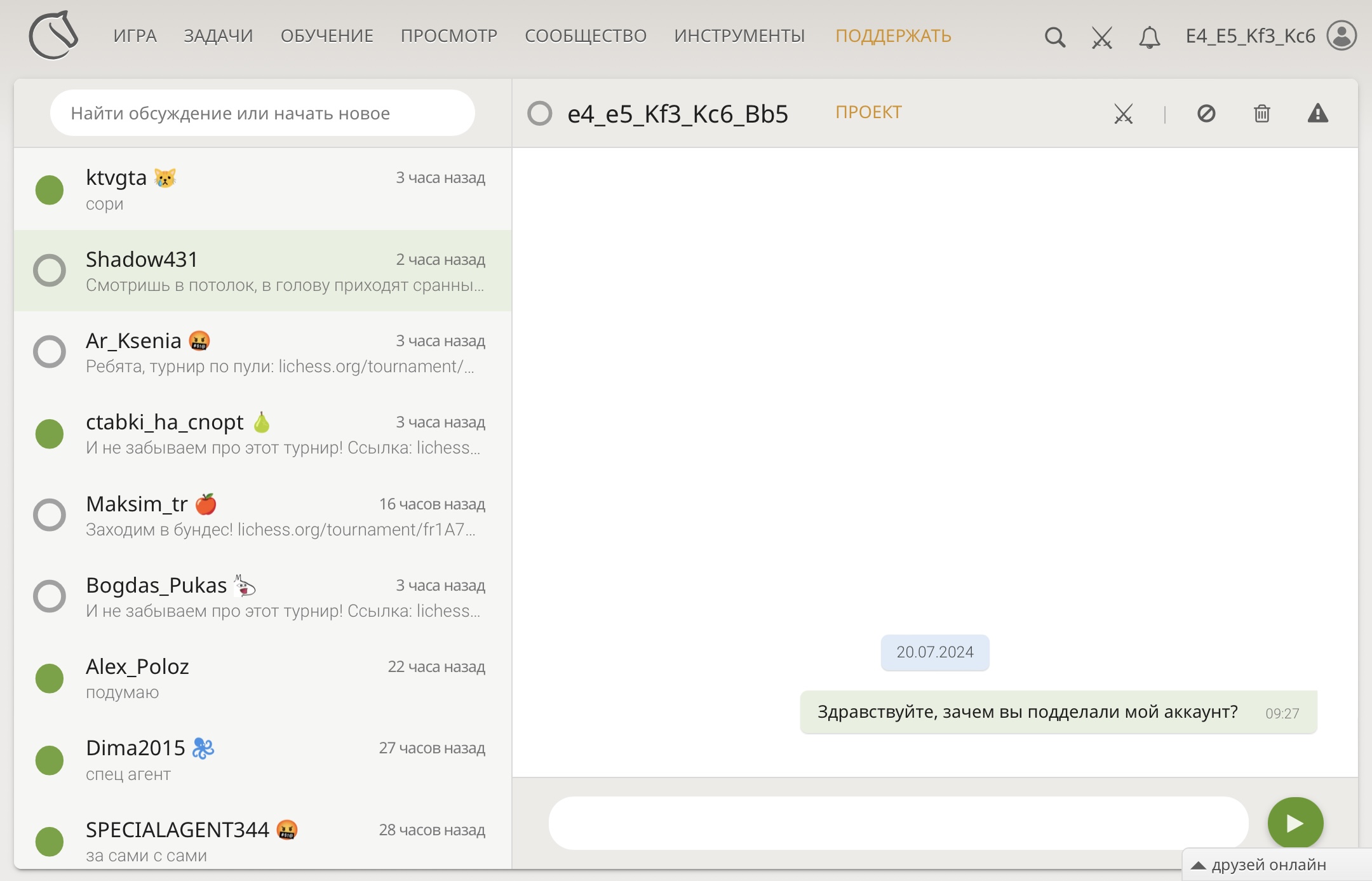Image resolution: width=1372 pixels, height=881 pixels.
Task: Click the user profile avatar icon
Action: point(1342,36)
